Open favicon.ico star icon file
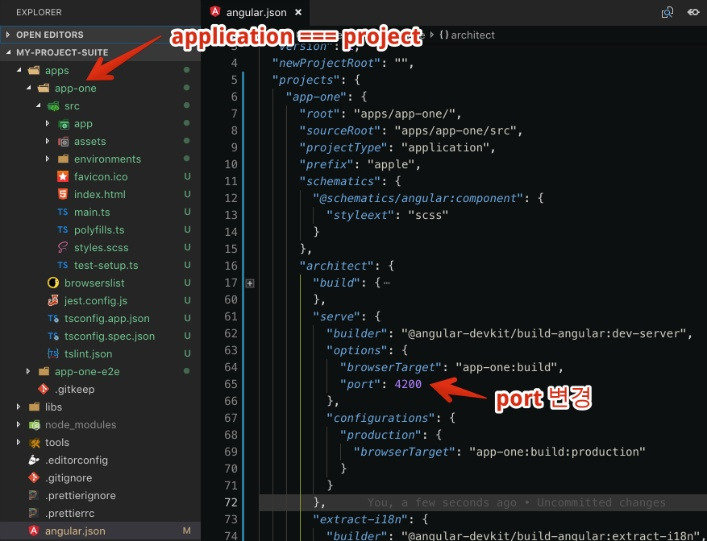The height and width of the screenshot is (541, 707). [63, 177]
